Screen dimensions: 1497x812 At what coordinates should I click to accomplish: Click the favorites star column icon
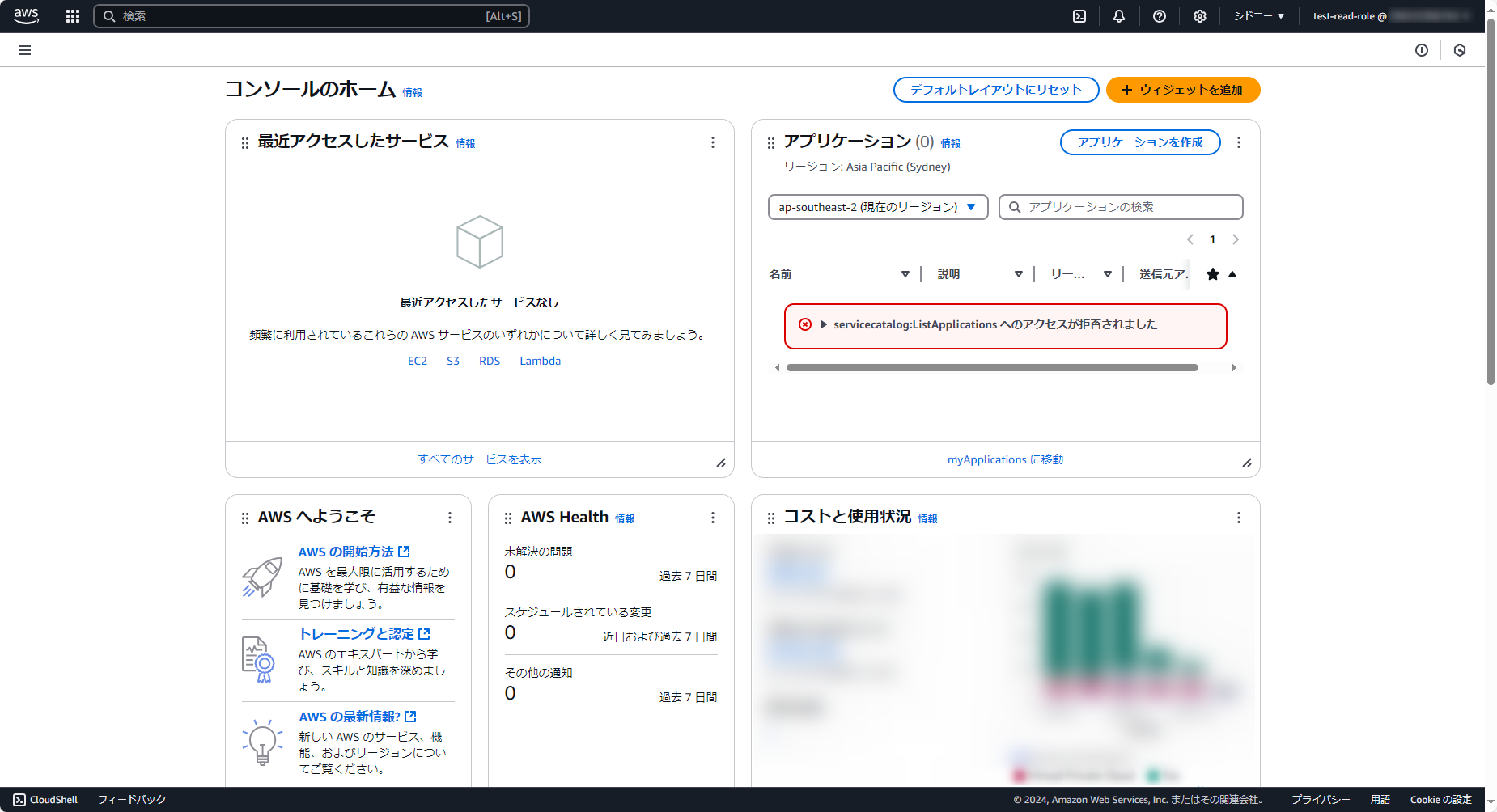tap(1213, 274)
